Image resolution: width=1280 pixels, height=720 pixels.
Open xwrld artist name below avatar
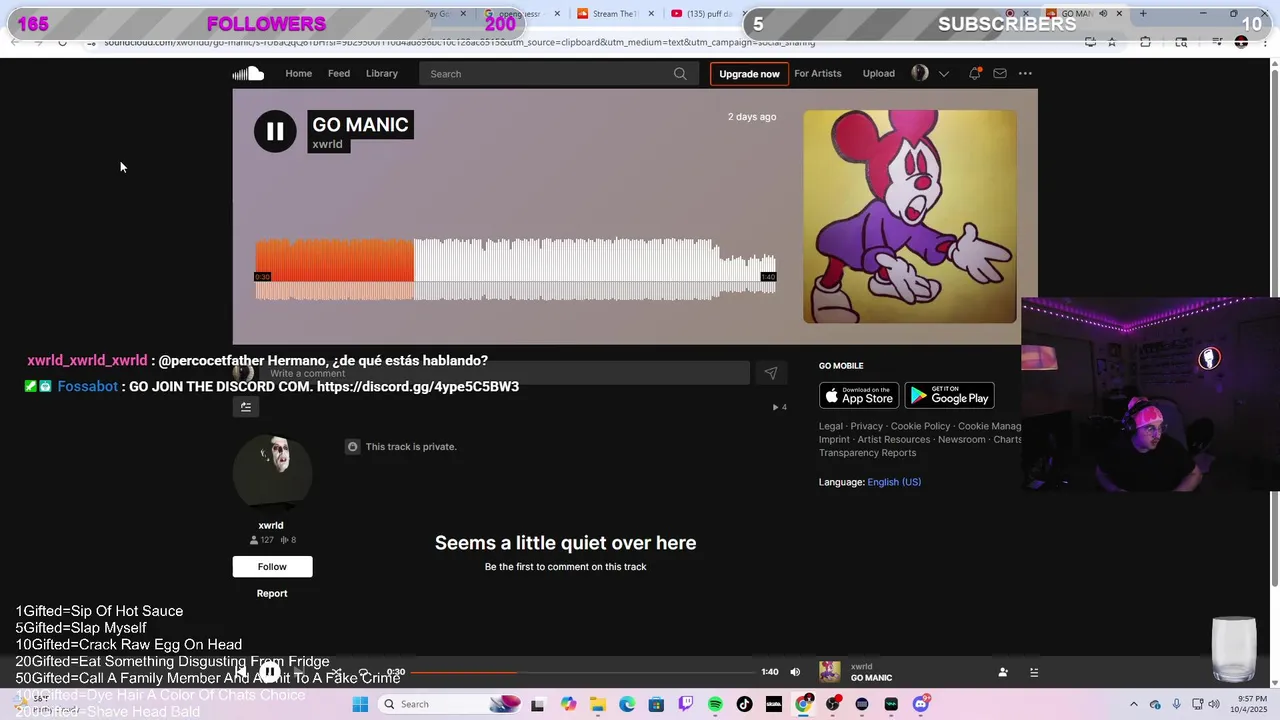click(x=271, y=525)
